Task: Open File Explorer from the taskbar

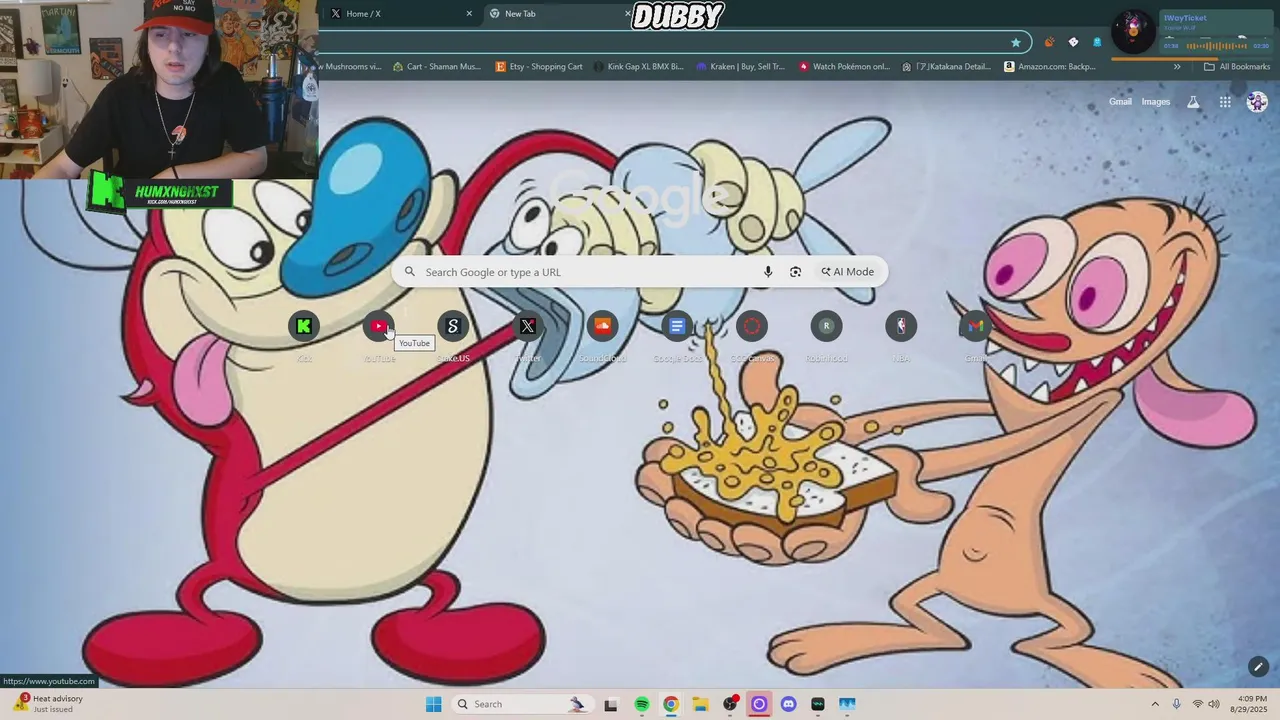Action: (700, 704)
